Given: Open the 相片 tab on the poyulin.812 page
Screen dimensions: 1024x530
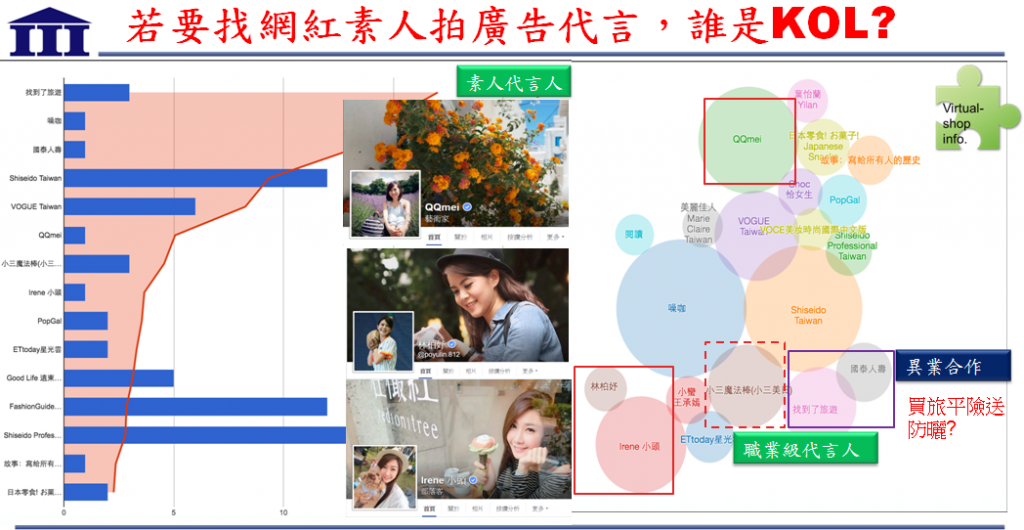Looking at the screenshot, I should point(473,371).
